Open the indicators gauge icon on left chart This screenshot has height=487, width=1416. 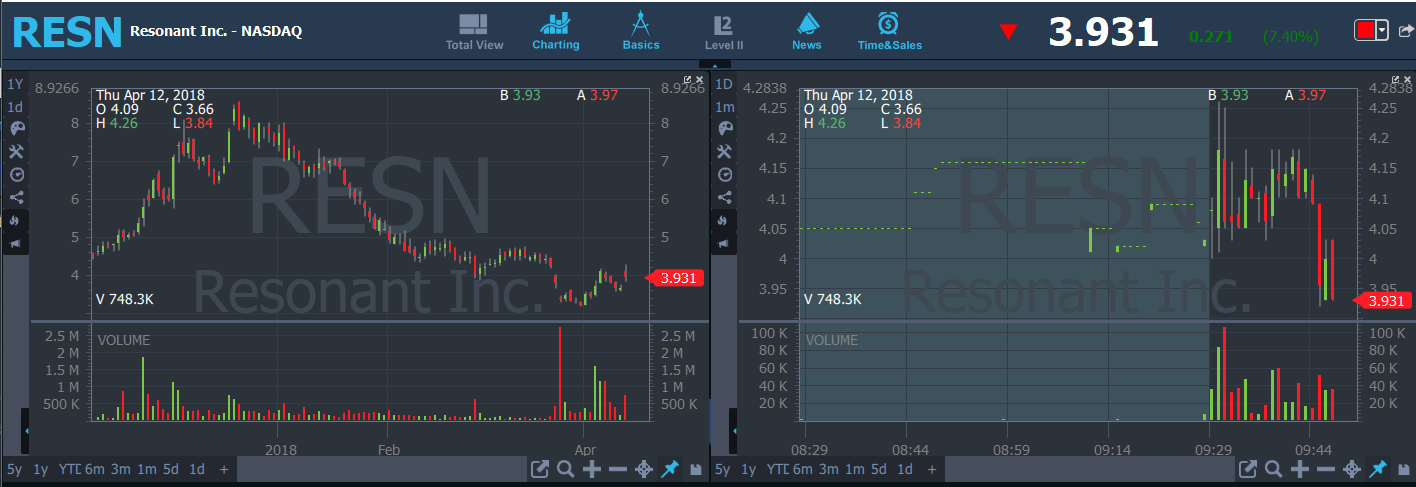[16, 174]
